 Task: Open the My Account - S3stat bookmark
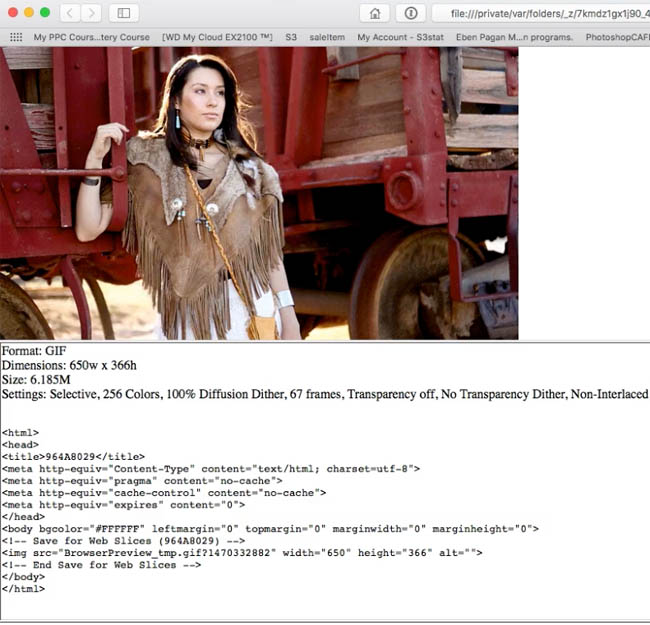[400, 37]
